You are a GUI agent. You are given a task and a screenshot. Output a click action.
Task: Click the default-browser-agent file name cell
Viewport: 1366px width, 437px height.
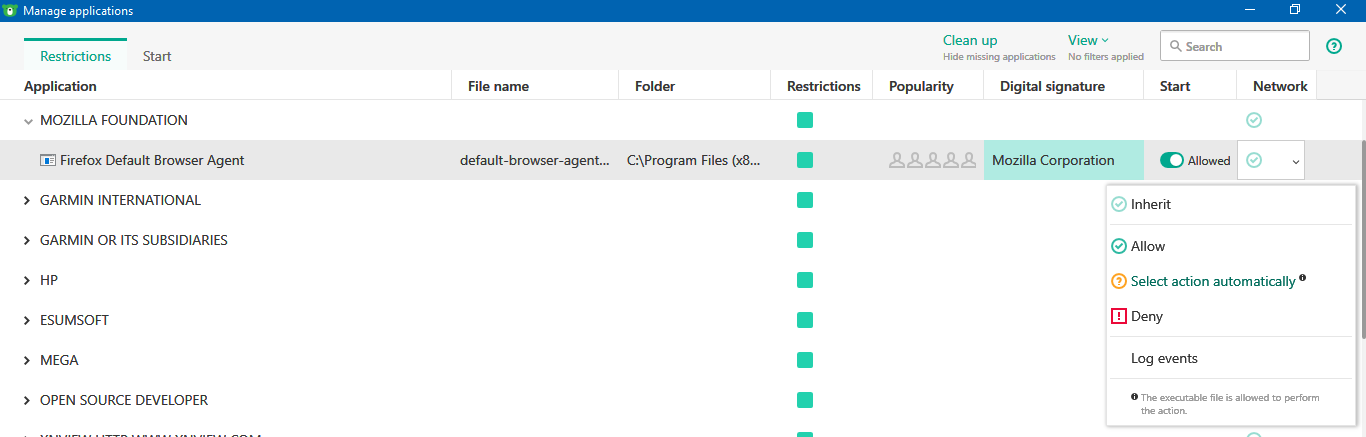click(535, 160)
